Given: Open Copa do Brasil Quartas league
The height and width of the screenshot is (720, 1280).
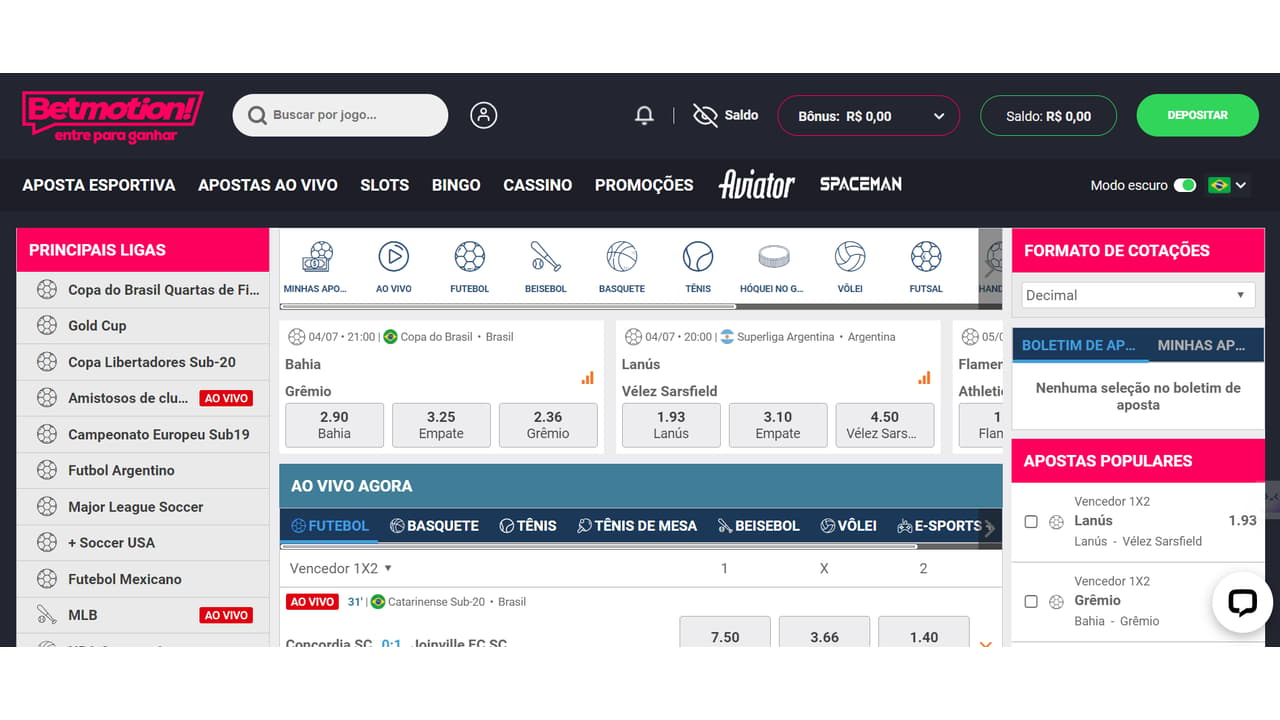Looking at the screenshot, I should 143,290.
